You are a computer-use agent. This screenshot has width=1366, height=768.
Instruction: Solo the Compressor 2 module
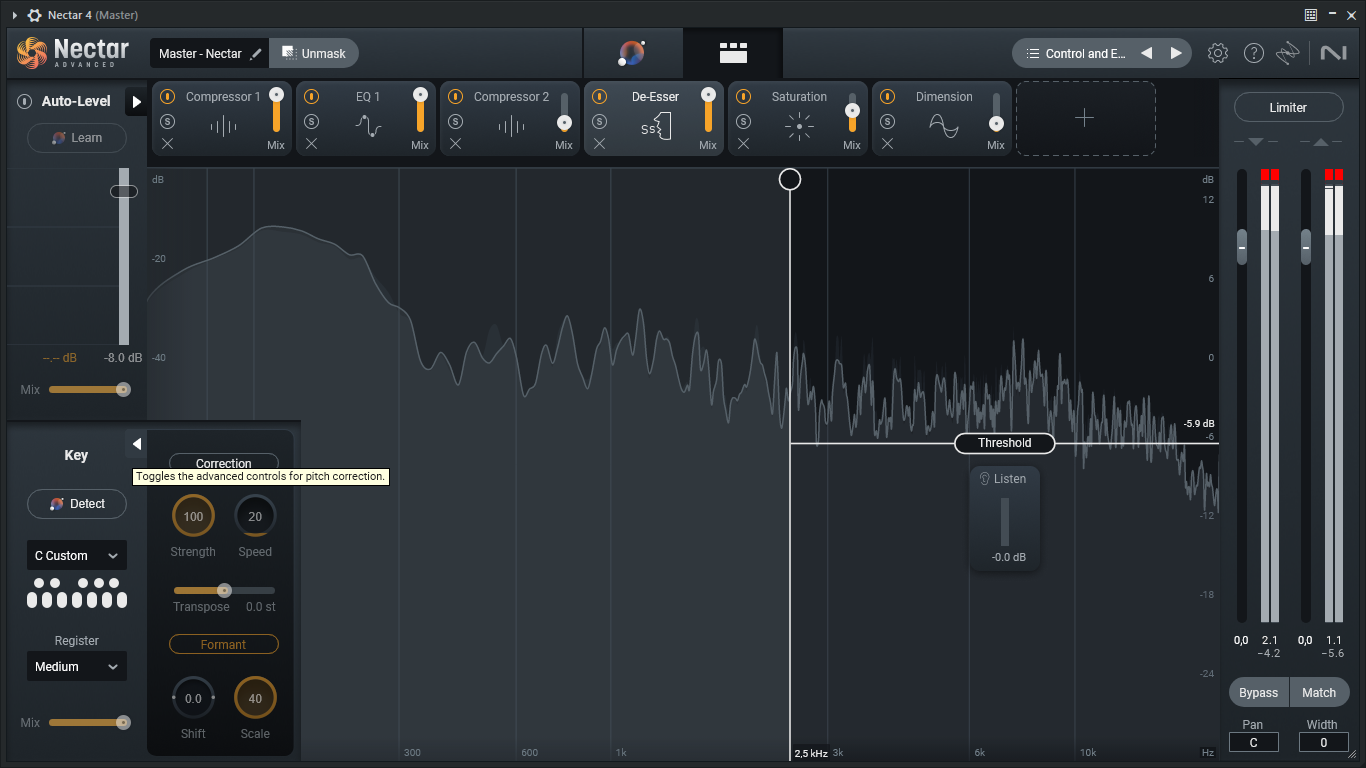click(x=455, y=121)
